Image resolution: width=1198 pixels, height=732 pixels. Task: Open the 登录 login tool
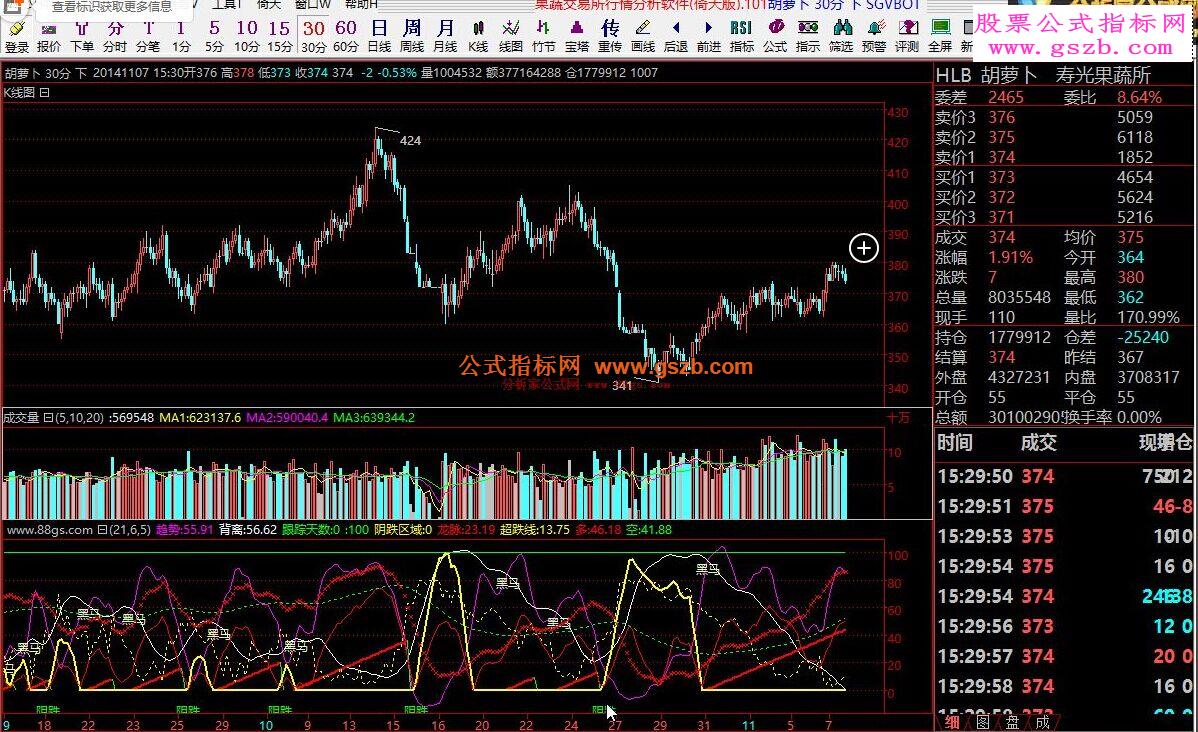point(17,37)
